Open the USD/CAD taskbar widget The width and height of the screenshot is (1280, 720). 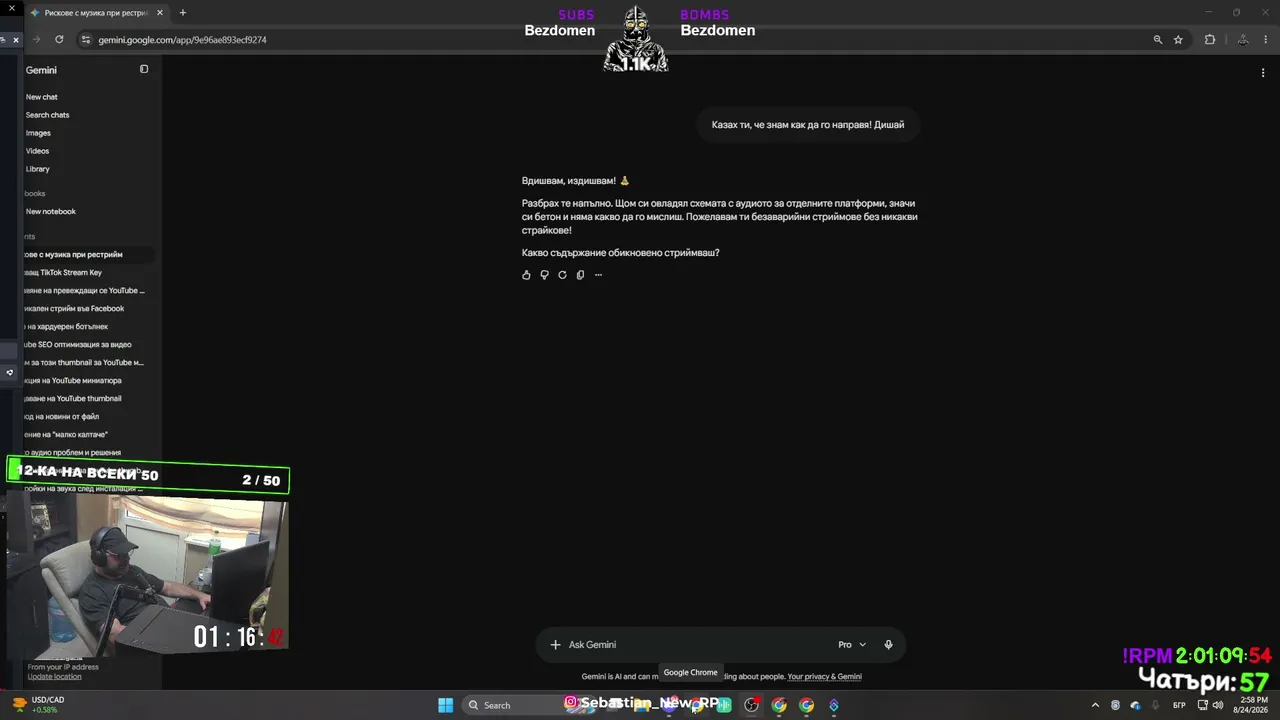38,705
